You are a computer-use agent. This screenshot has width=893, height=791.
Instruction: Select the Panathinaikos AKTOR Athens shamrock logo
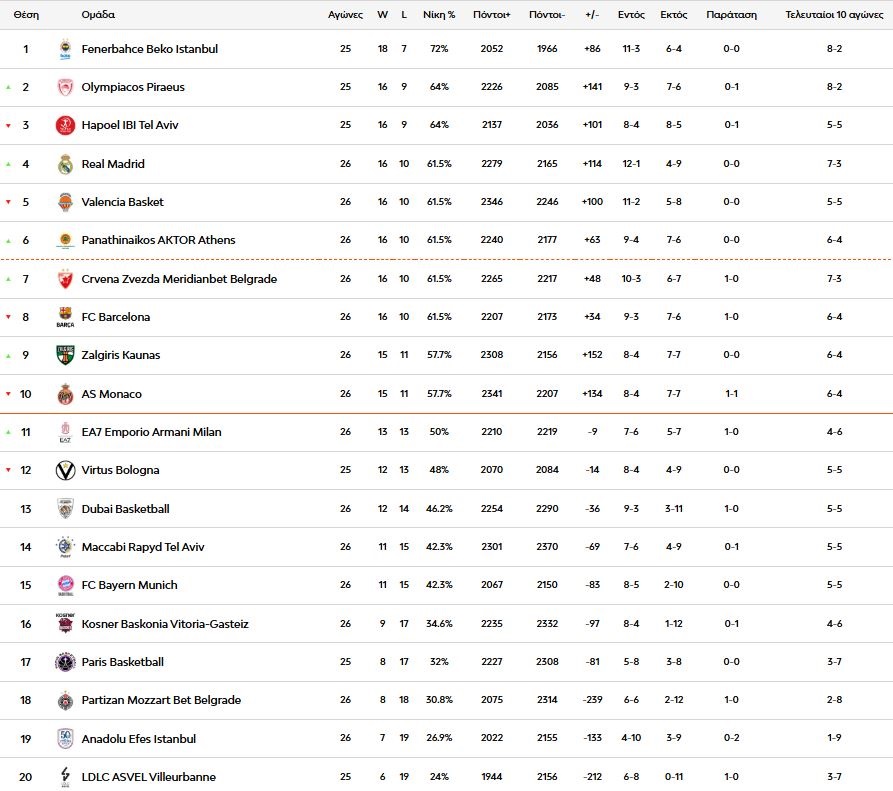click(x=64, y=240)
